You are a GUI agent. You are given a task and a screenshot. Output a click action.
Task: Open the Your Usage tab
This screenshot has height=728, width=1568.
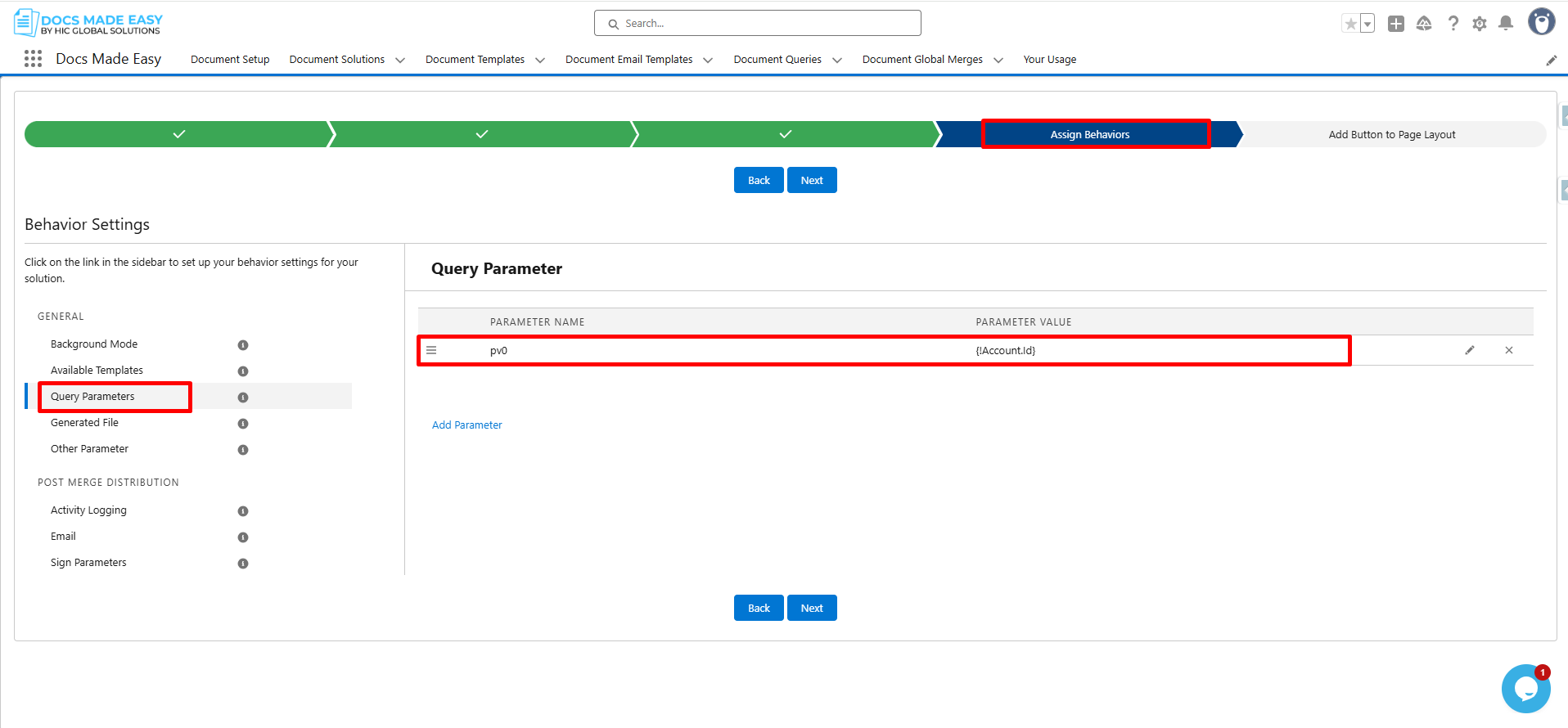pos(1050,60)
